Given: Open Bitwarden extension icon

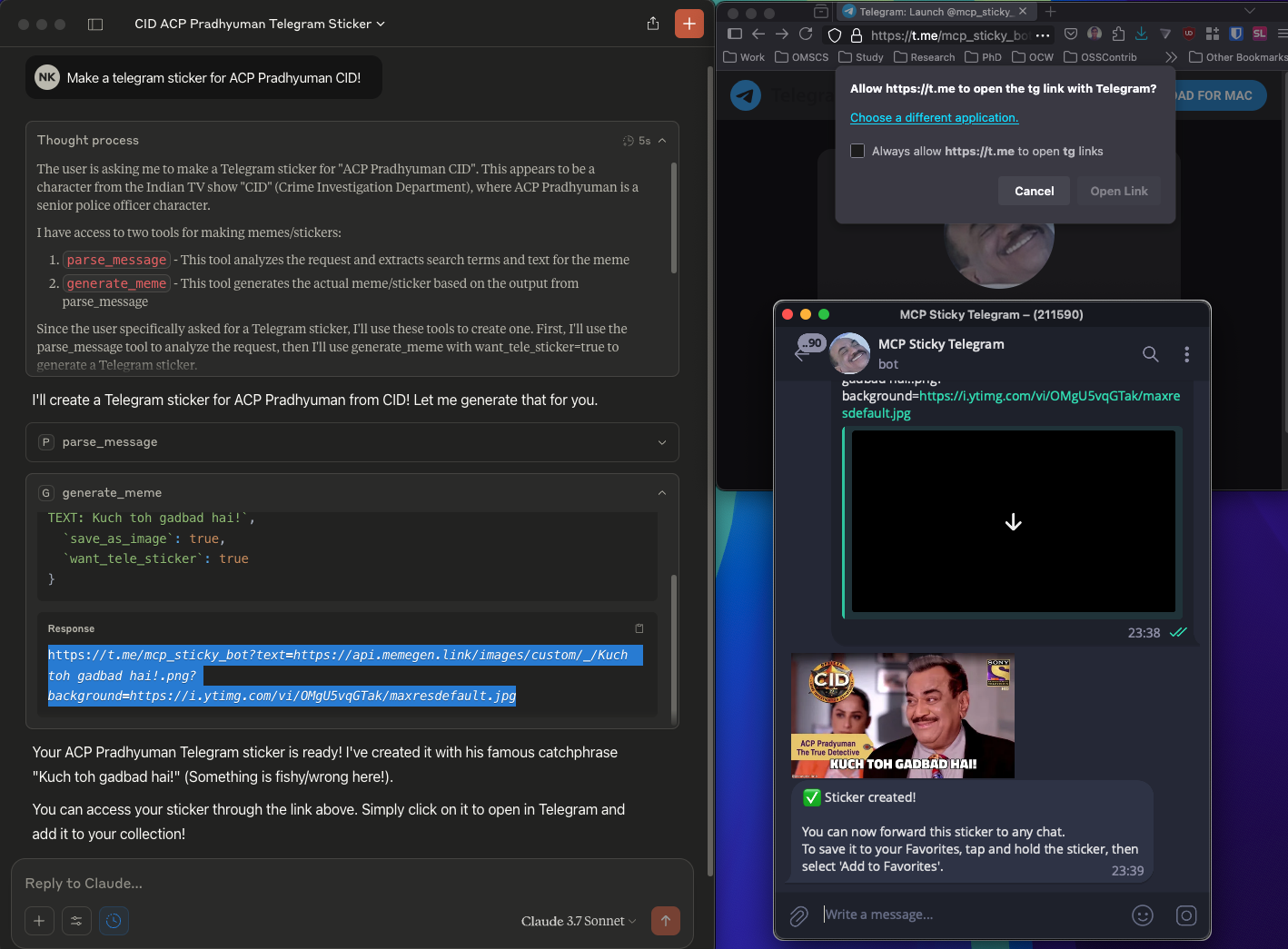Looking at the screenshot, I should [1236, 35].
